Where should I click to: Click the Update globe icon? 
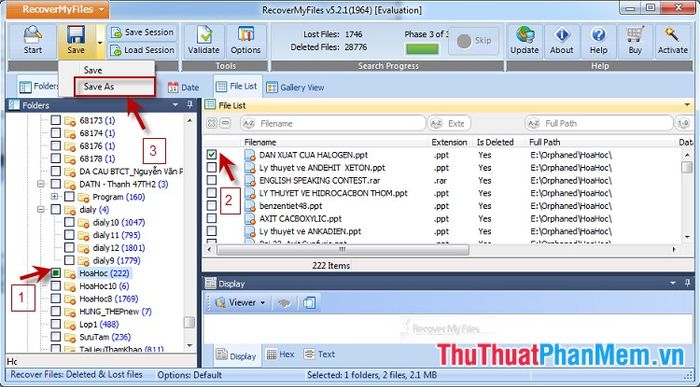pyautogui.click(x=525, y=35)
